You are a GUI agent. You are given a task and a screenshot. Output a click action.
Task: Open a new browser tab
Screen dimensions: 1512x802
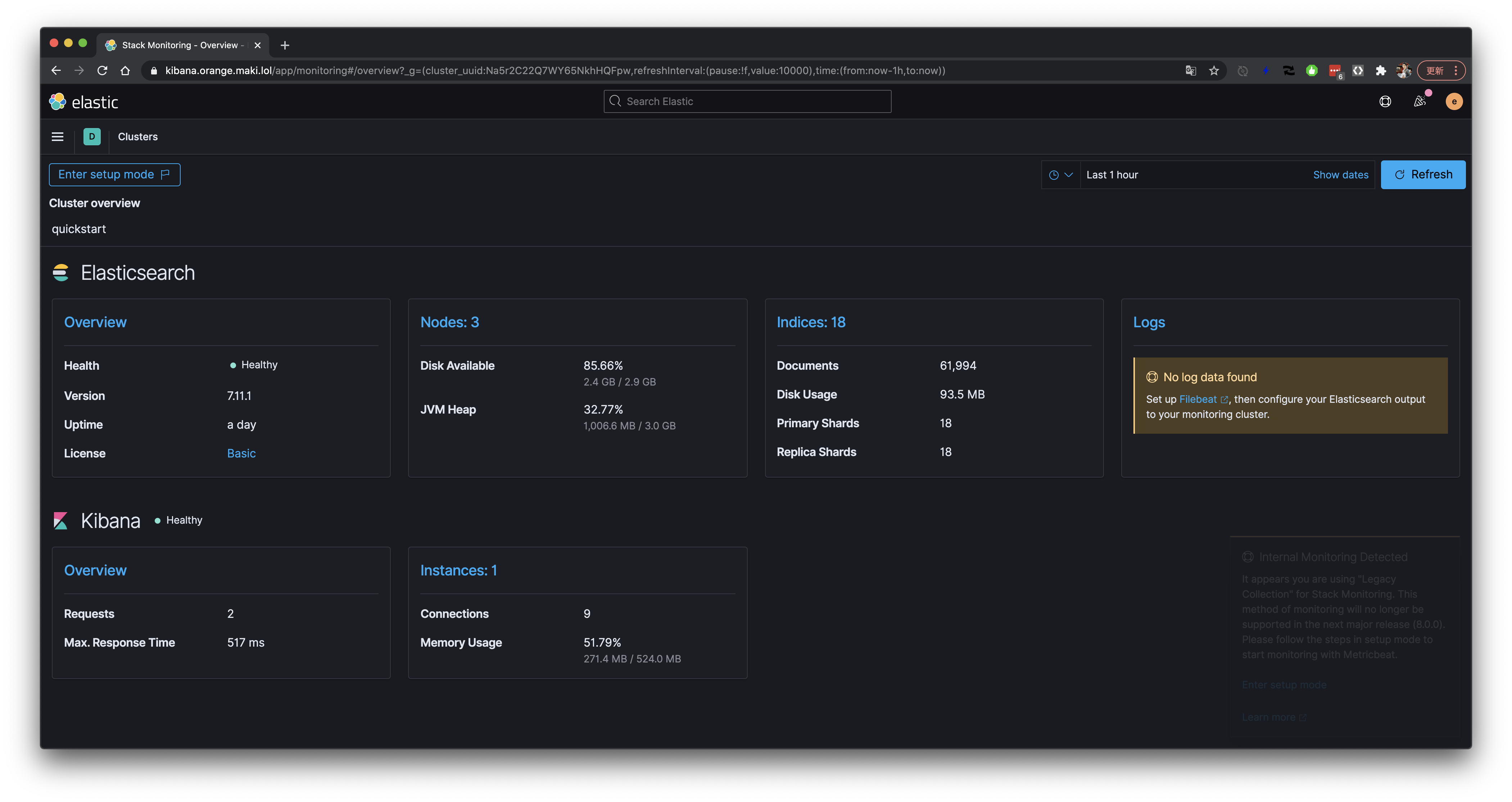pos(285,45)
